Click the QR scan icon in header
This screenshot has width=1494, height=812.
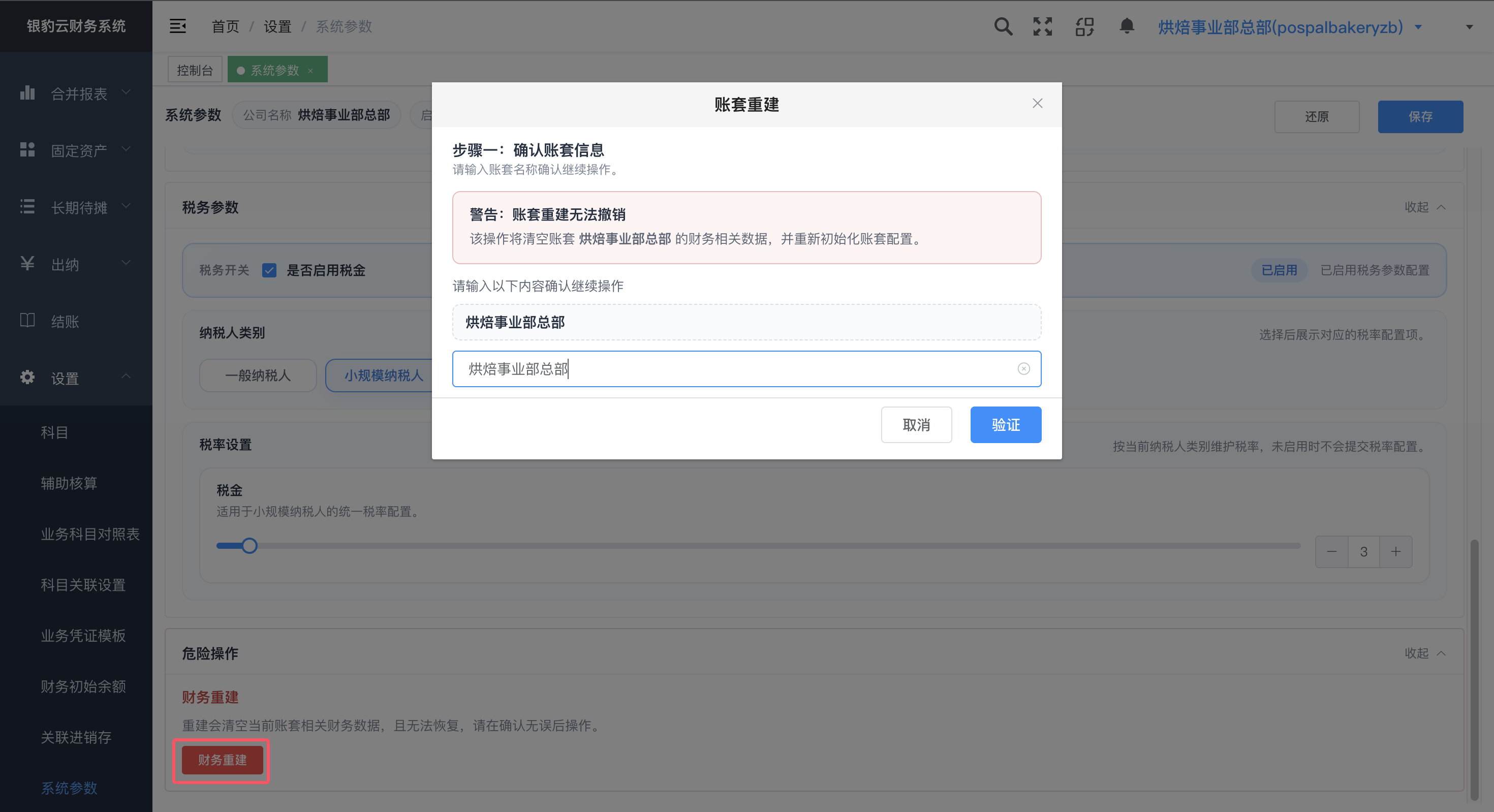[x=1084, y=26]
